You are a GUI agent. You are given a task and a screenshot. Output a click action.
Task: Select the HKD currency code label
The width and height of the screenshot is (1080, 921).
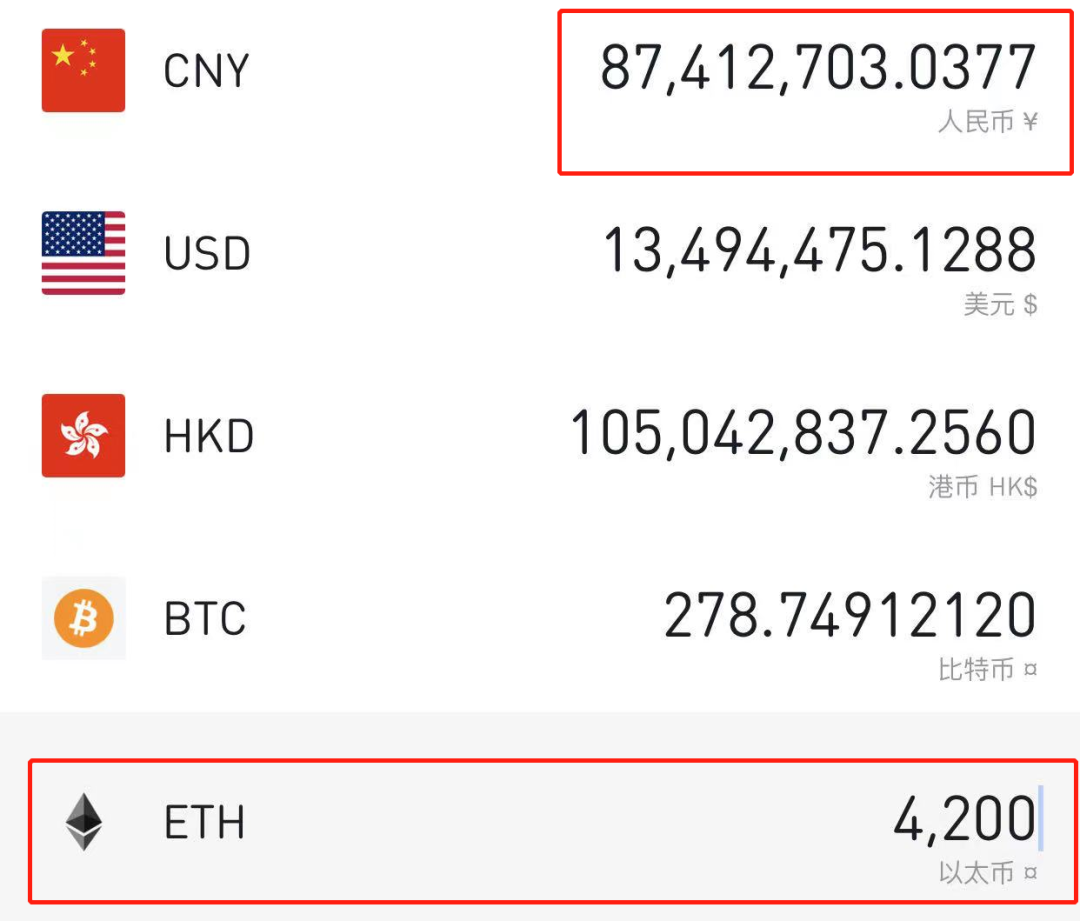[209, 435]
